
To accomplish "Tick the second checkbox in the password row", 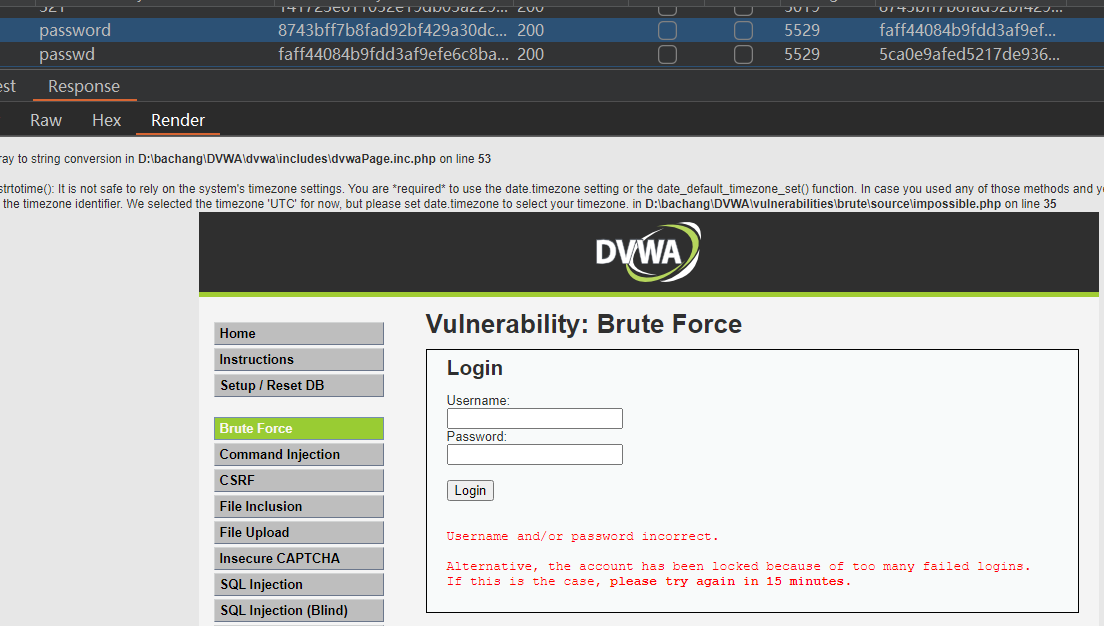I will (743, 30).
